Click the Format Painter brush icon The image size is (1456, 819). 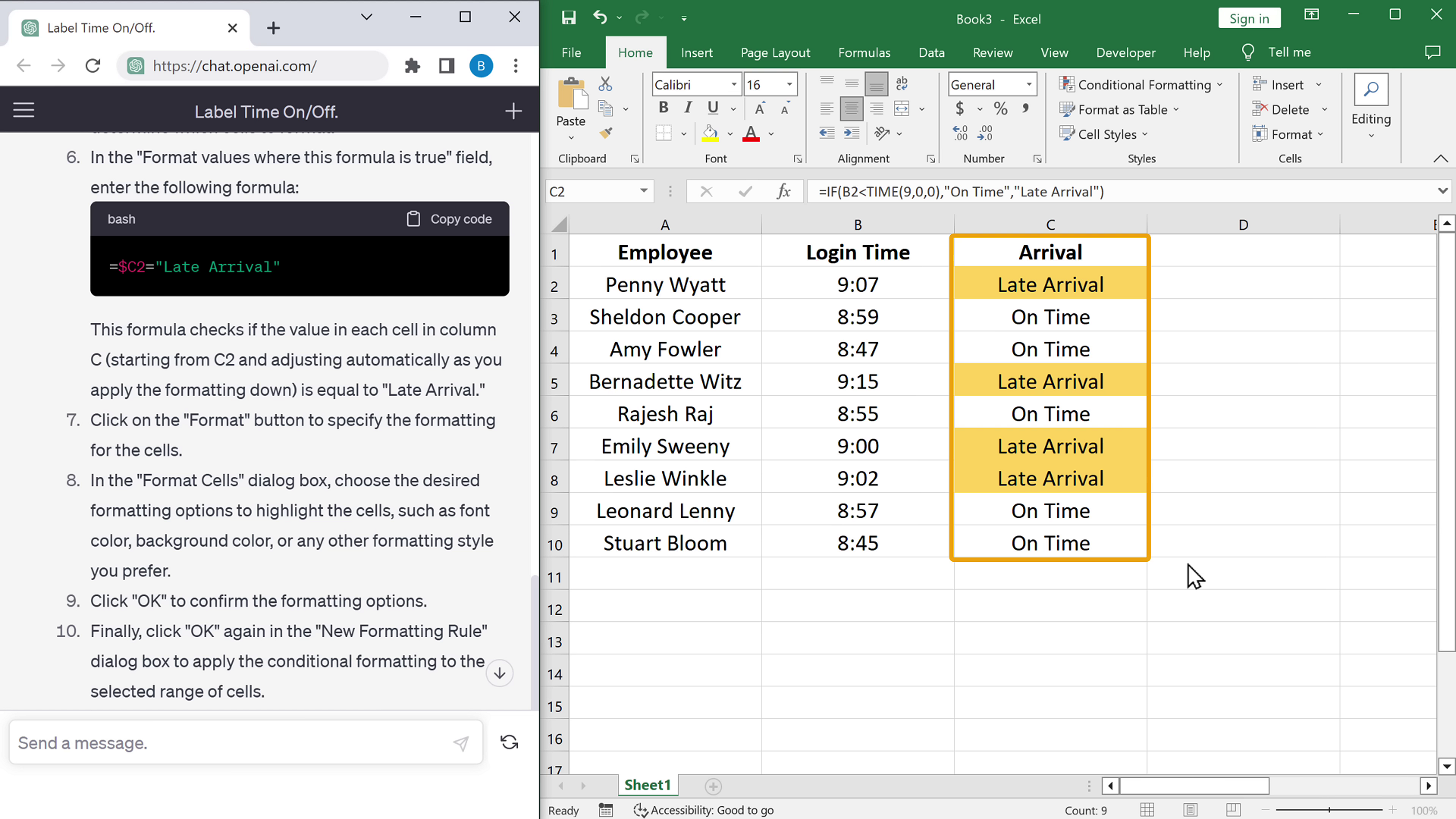coord(605,133)
